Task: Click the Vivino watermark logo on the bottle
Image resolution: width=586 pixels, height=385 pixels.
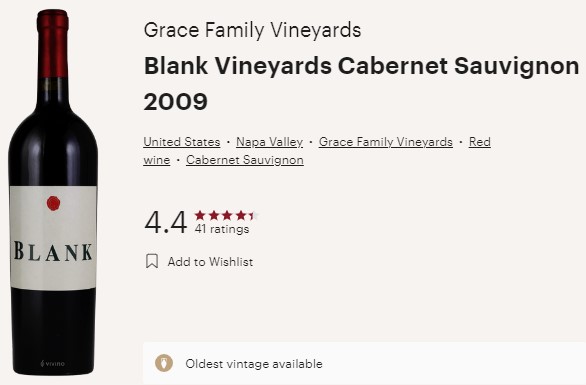Action: (53, 363)
